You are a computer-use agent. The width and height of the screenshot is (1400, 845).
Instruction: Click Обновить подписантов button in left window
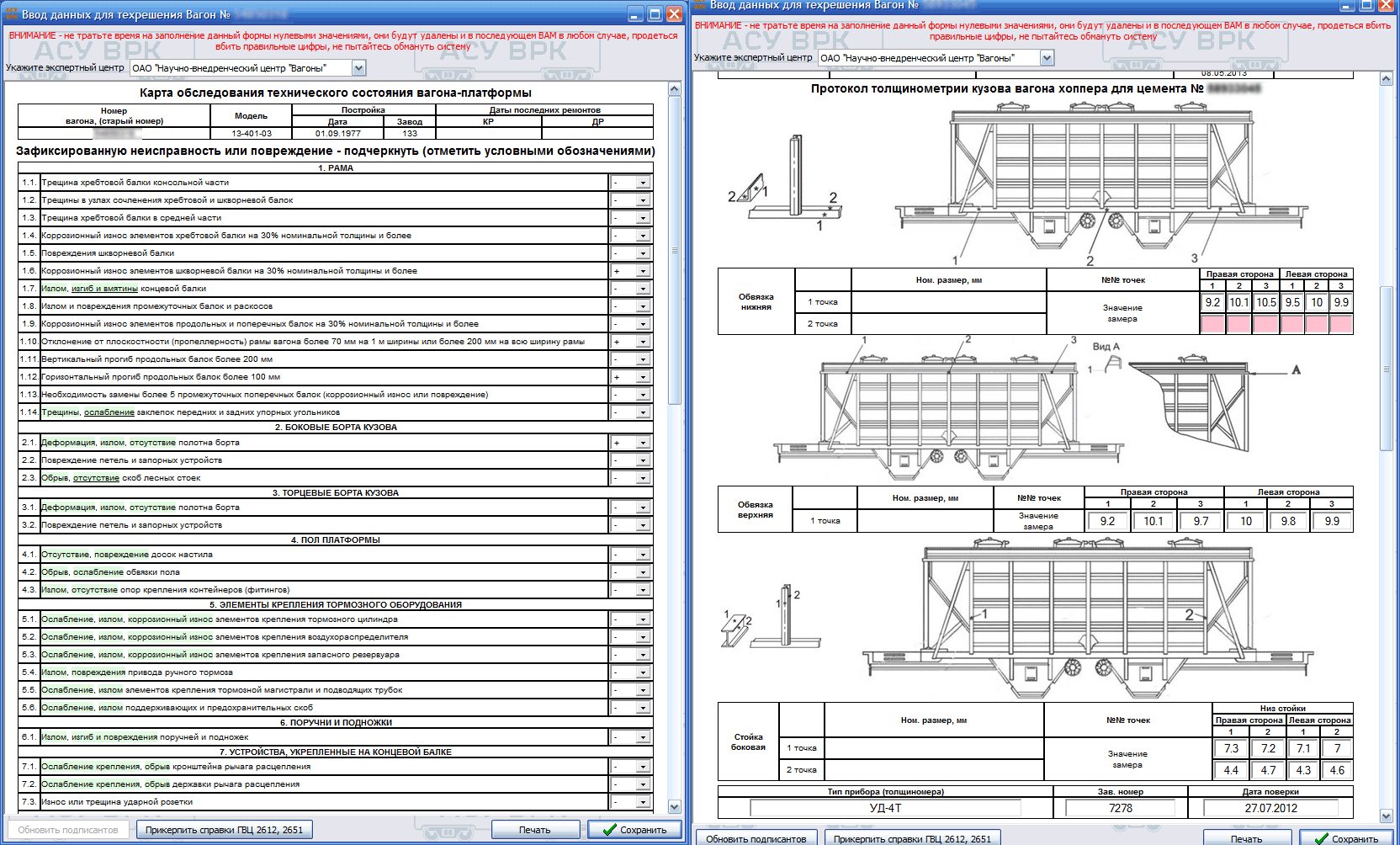point(68,830)
